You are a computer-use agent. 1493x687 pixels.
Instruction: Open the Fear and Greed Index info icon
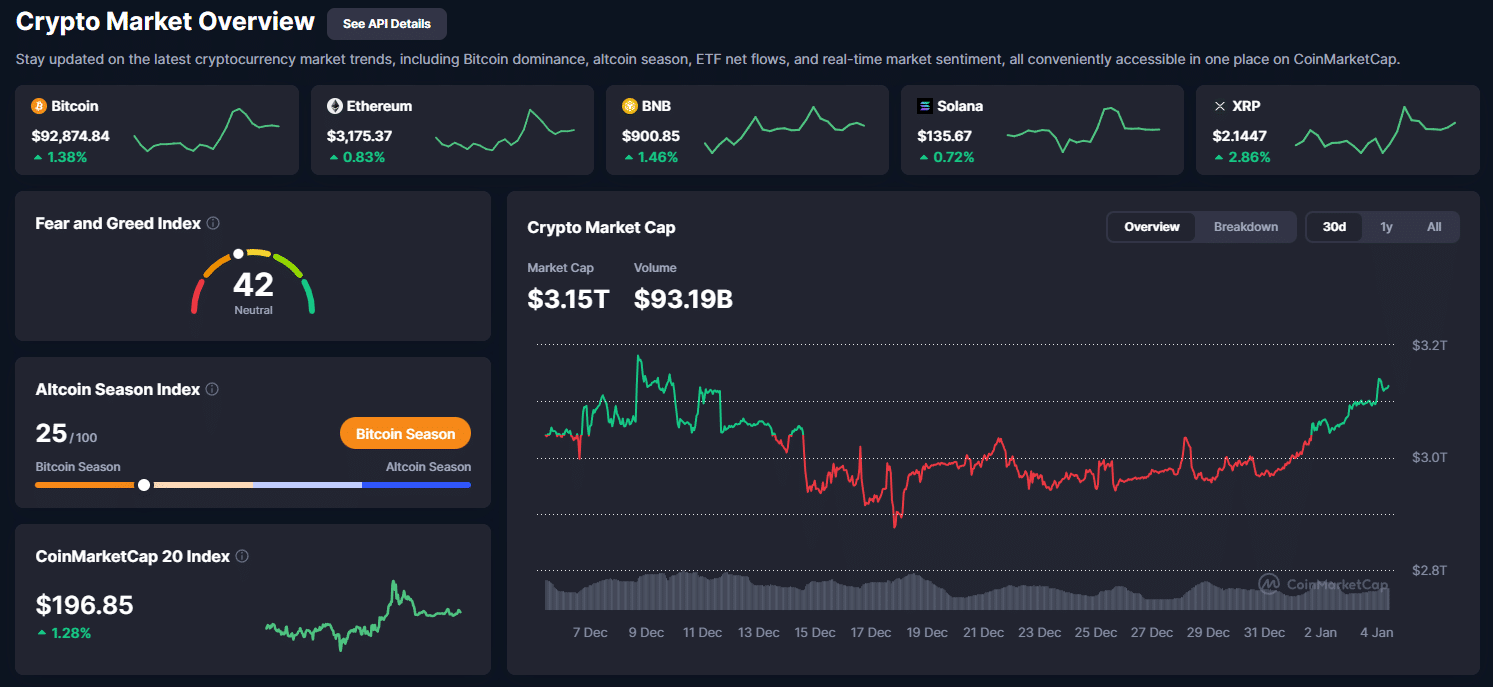(213, 223)
